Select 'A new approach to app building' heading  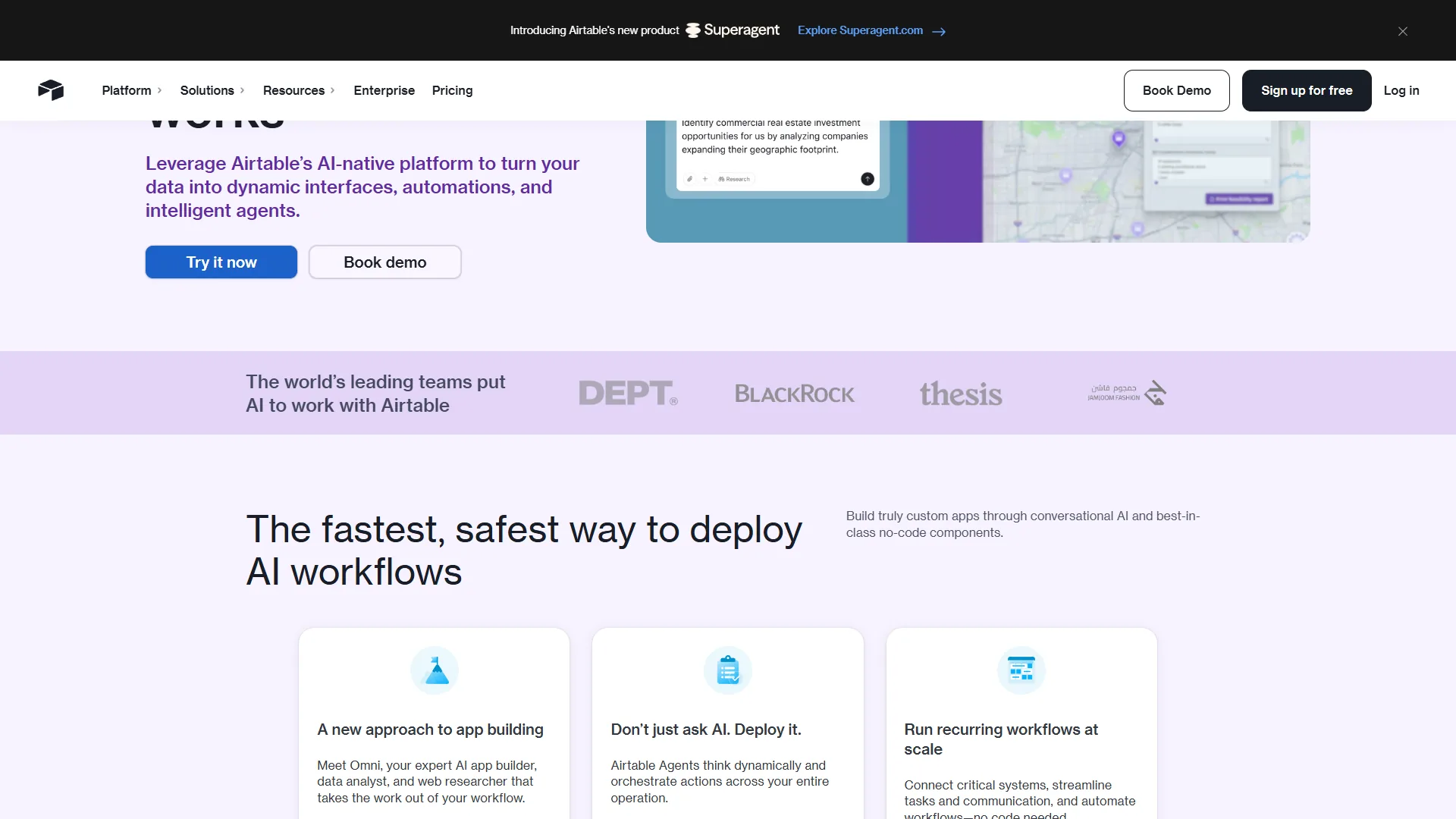point(430,730)
